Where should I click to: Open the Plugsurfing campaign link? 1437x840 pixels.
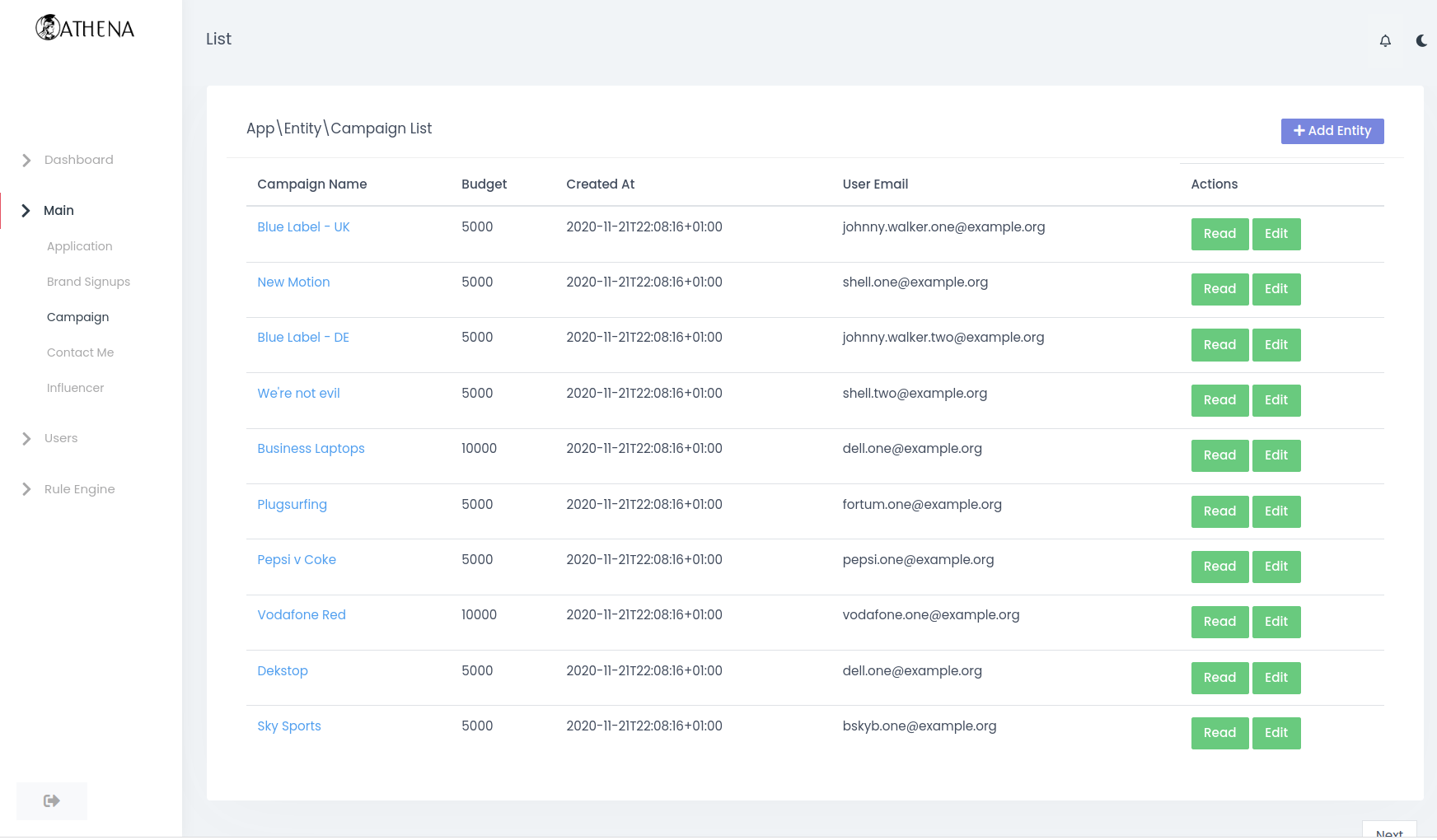tap(292, 504)
